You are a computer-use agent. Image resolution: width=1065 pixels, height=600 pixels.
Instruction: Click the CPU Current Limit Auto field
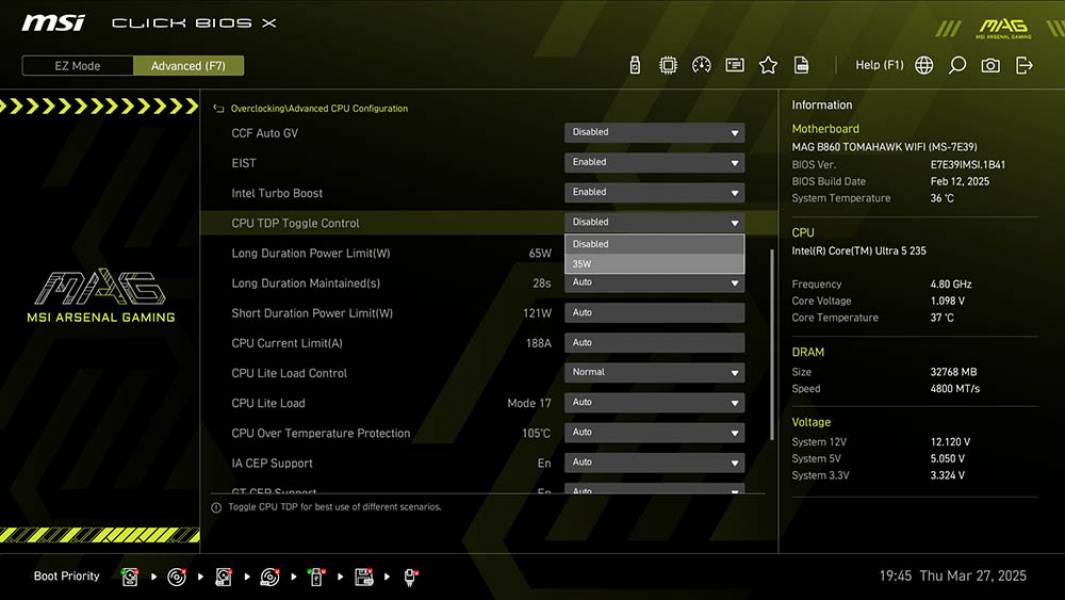654,342
